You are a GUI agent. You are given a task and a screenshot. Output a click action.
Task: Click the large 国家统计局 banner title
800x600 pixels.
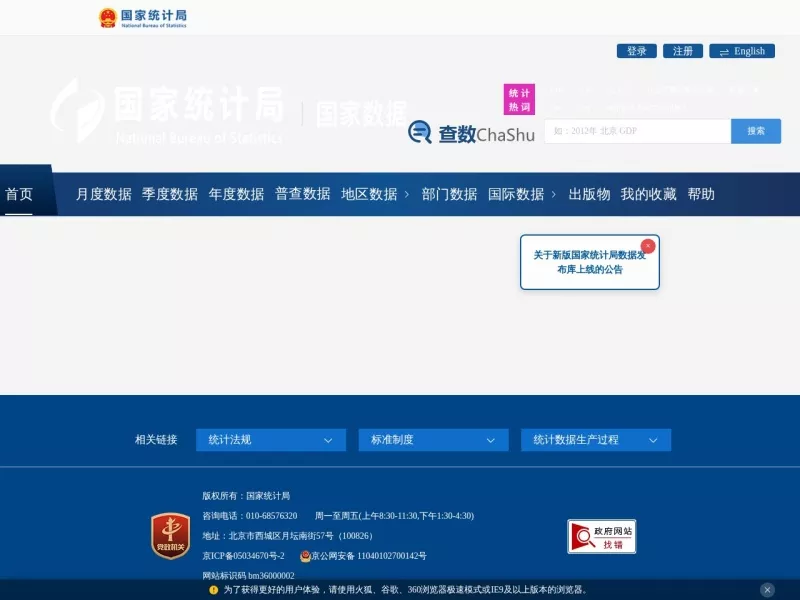[198, 104]
